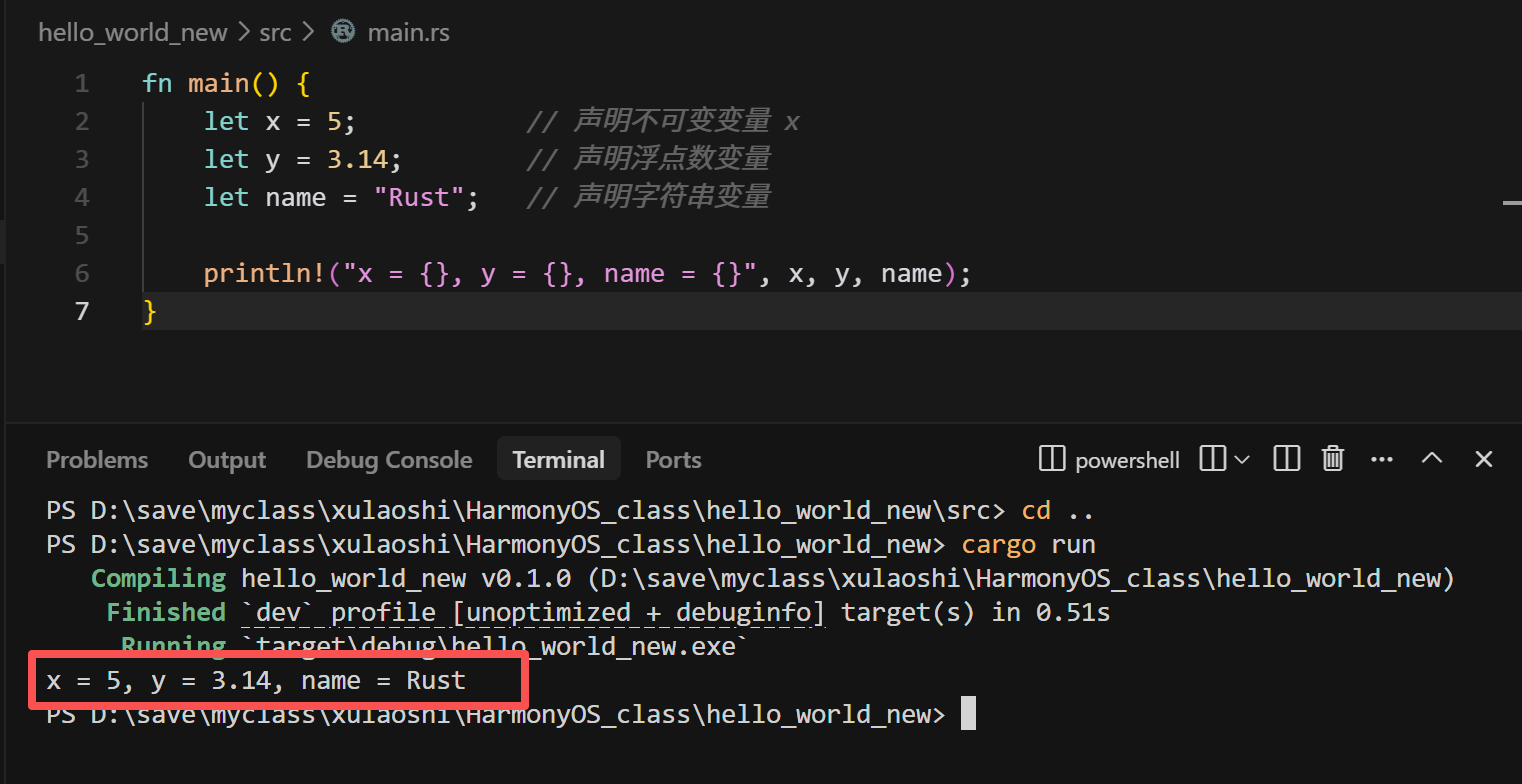Viewport: 1522px width, 784px height.
Task: Click 'let x = 5;' in the editor
Action: click(280, 121)
